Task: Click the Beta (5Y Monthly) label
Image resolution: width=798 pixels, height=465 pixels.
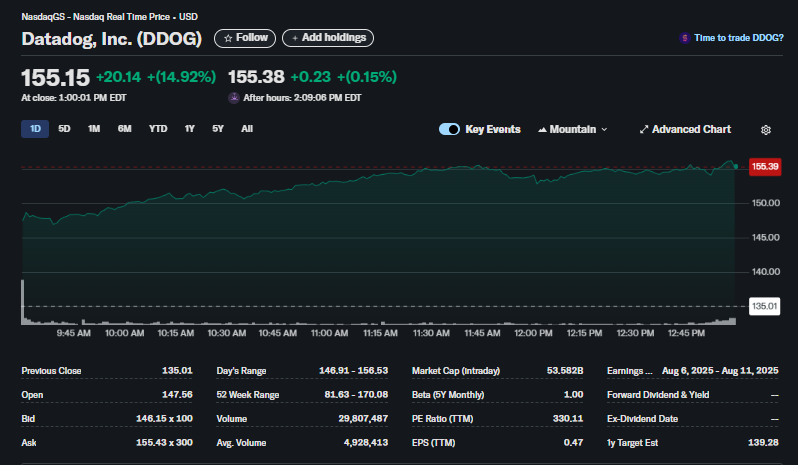Action: tap(448, 395)
